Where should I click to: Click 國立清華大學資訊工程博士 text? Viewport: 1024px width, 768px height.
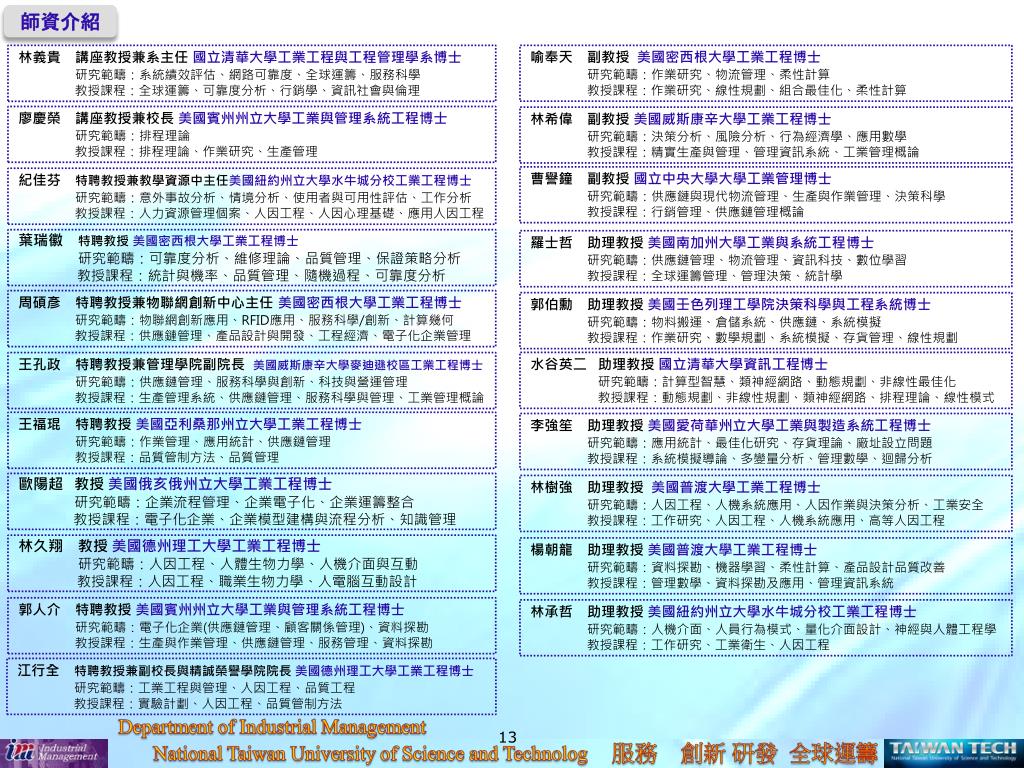(x=743, y=364)
